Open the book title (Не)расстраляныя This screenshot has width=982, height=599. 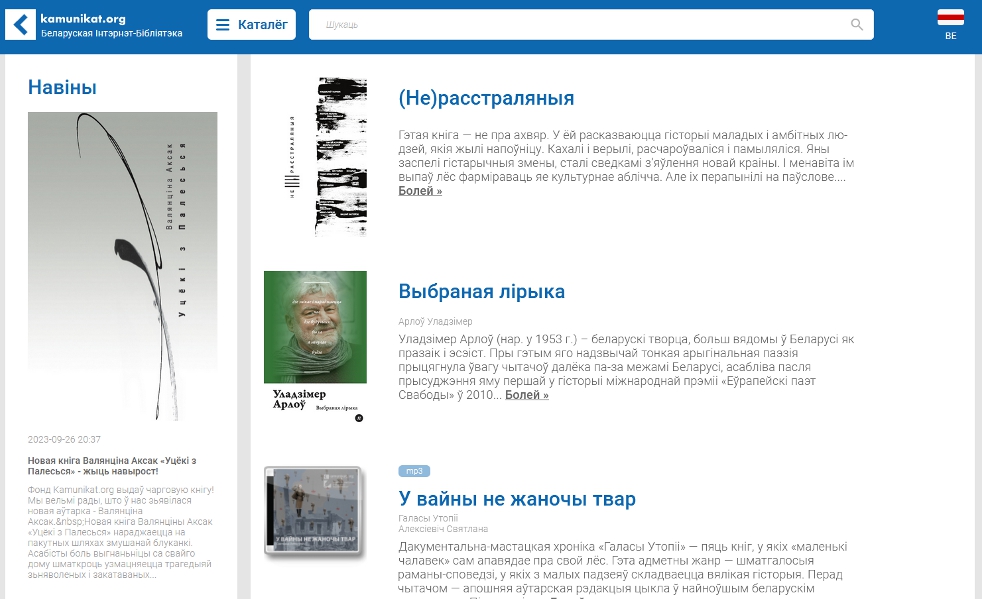[487, 98]
